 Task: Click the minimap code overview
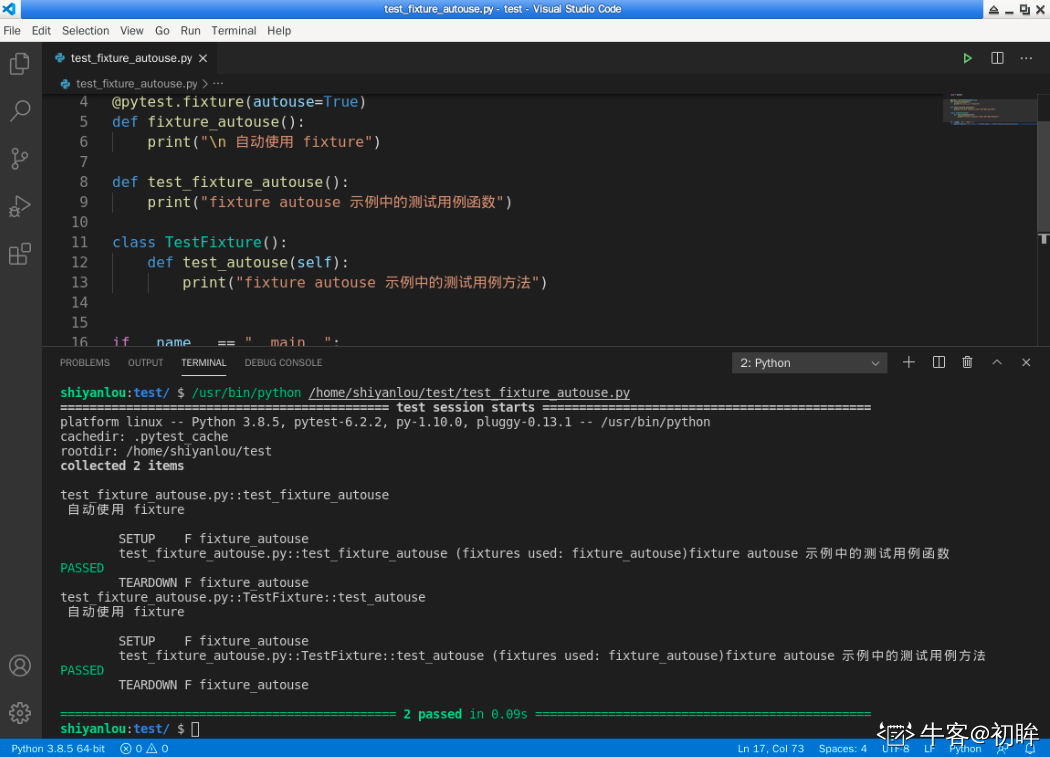click(x=989, y=109)
